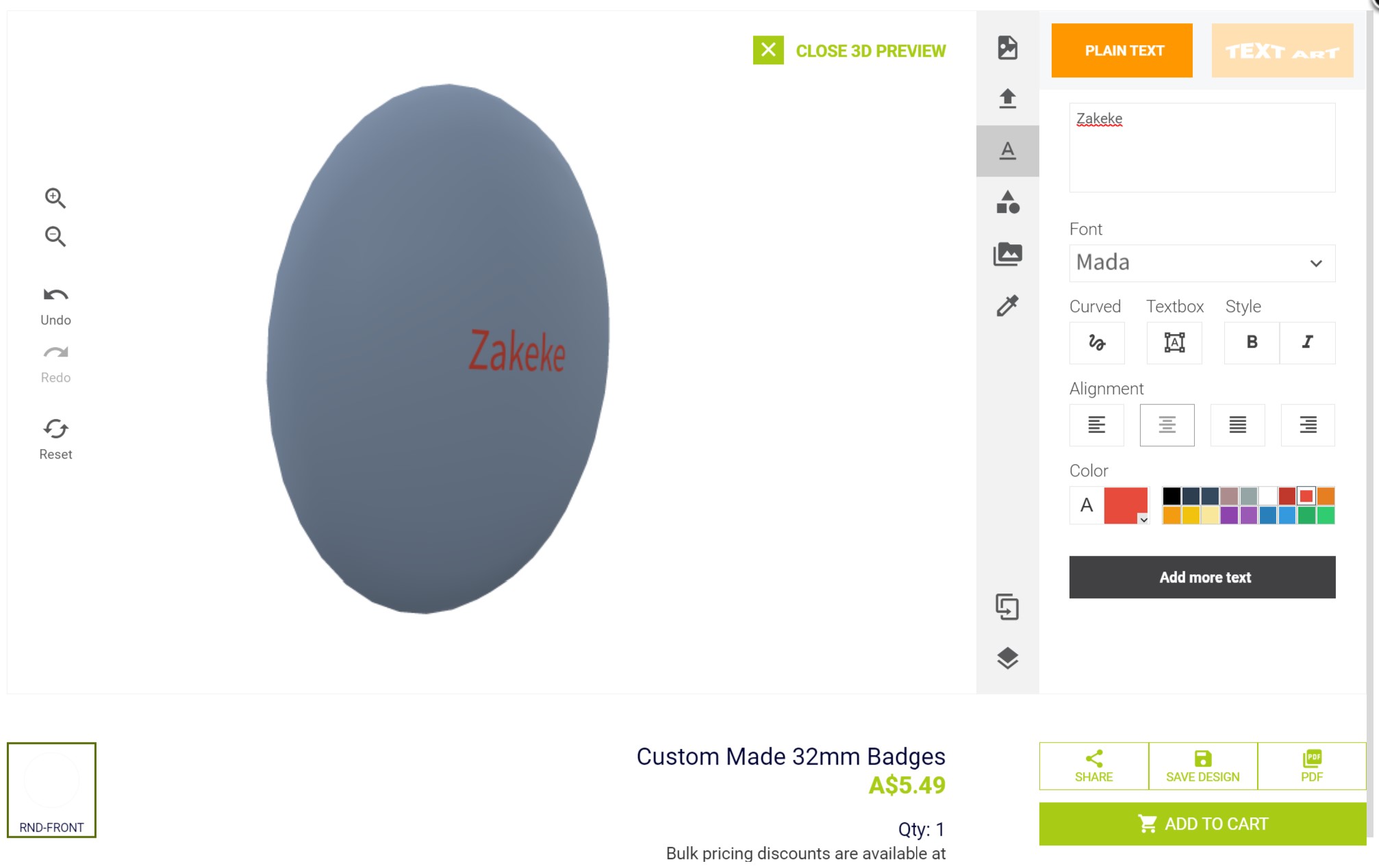Enable curved text option
This screenshot has width=1379, height=868.
point(1096,343)
